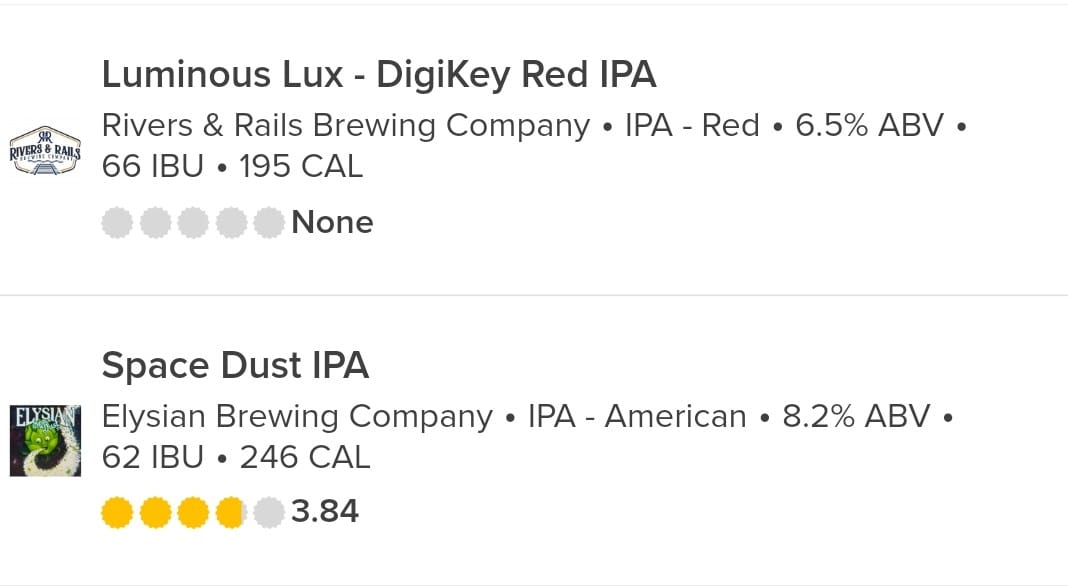Click the second yellow rating cap for Space Dust
Screen dimensions: 1068x586
coord(155,512)
